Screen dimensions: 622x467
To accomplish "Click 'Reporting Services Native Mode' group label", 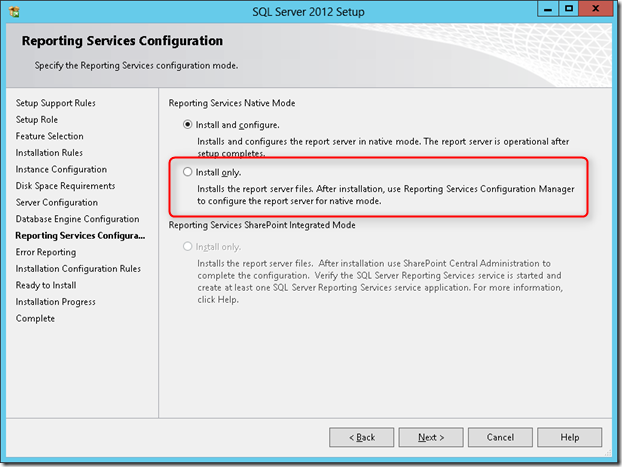I will (x=232, y=103).
